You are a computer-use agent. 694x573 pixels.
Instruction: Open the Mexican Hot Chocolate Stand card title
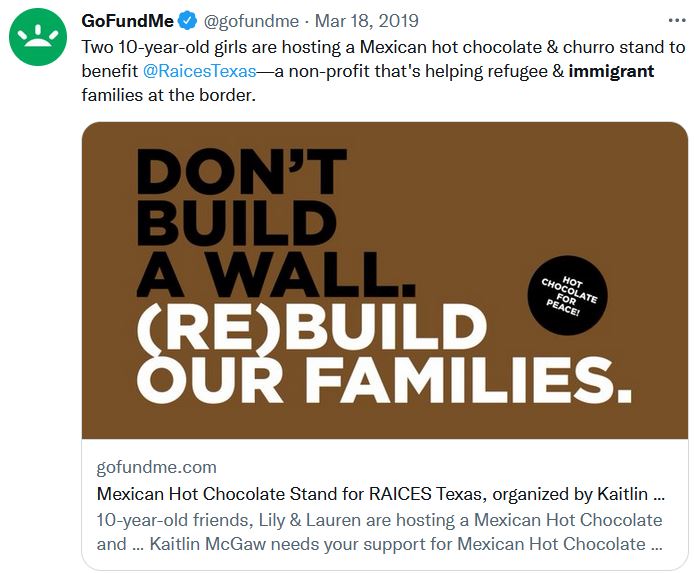[380, 494]
